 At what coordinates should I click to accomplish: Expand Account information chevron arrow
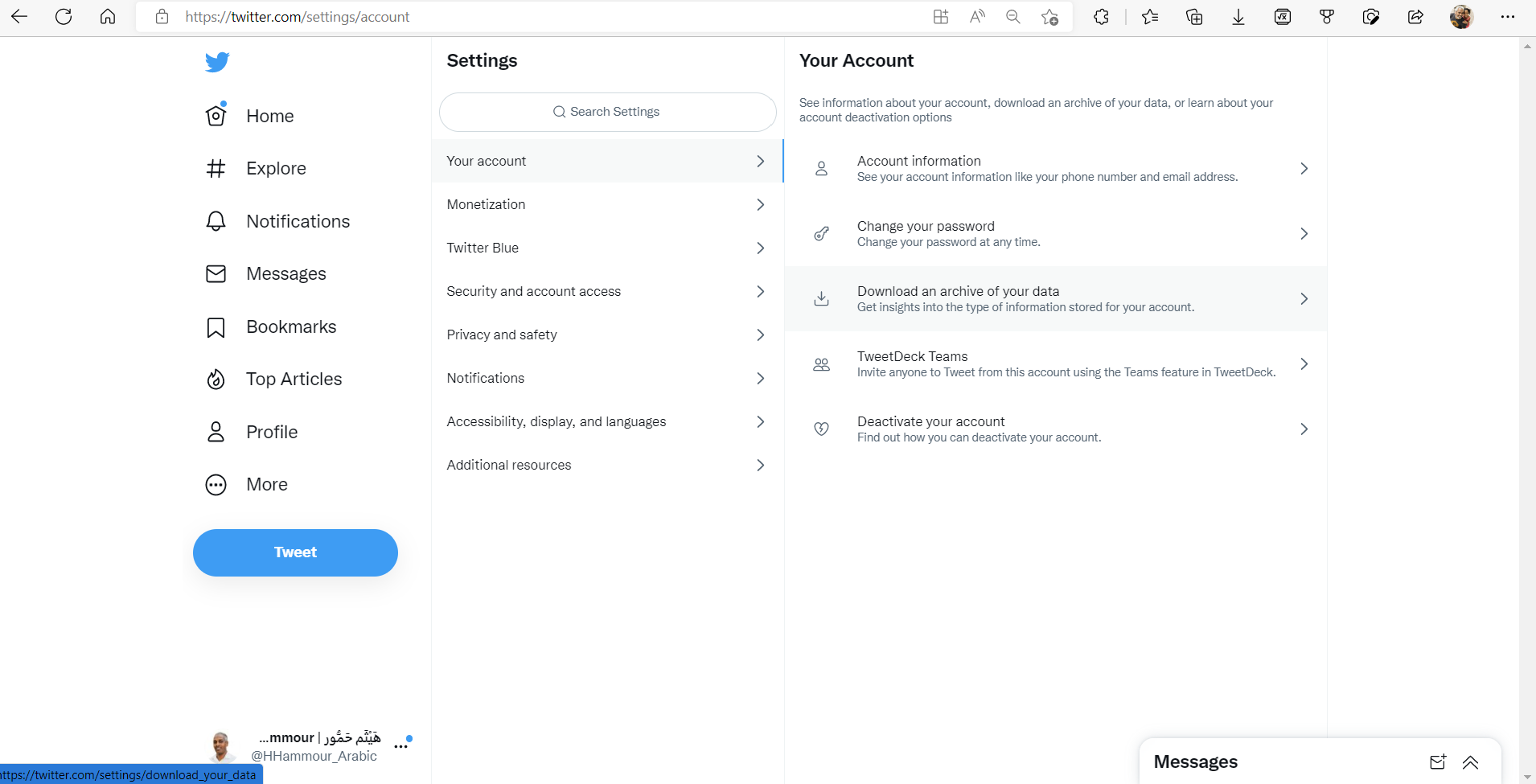[x=1304, y=169]
